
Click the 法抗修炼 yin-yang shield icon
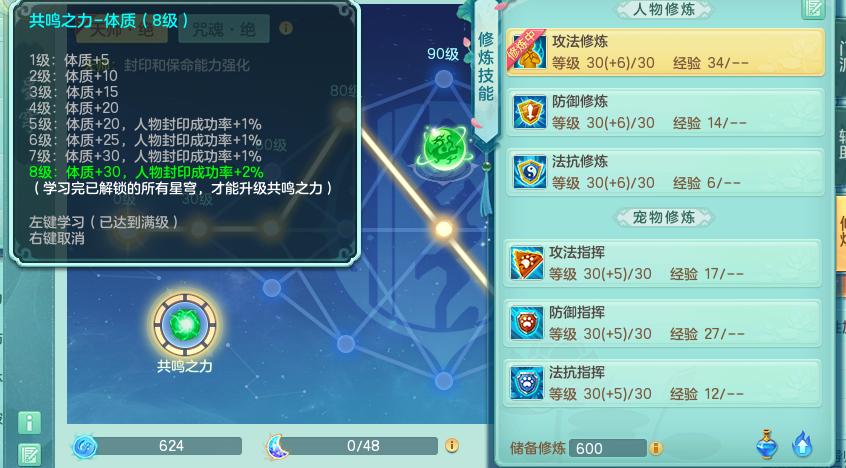[529, 172]
